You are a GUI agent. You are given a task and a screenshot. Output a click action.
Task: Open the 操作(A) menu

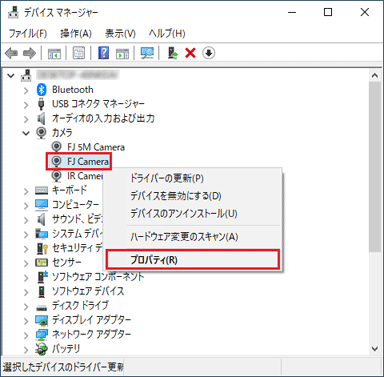(x=76, y=33)
